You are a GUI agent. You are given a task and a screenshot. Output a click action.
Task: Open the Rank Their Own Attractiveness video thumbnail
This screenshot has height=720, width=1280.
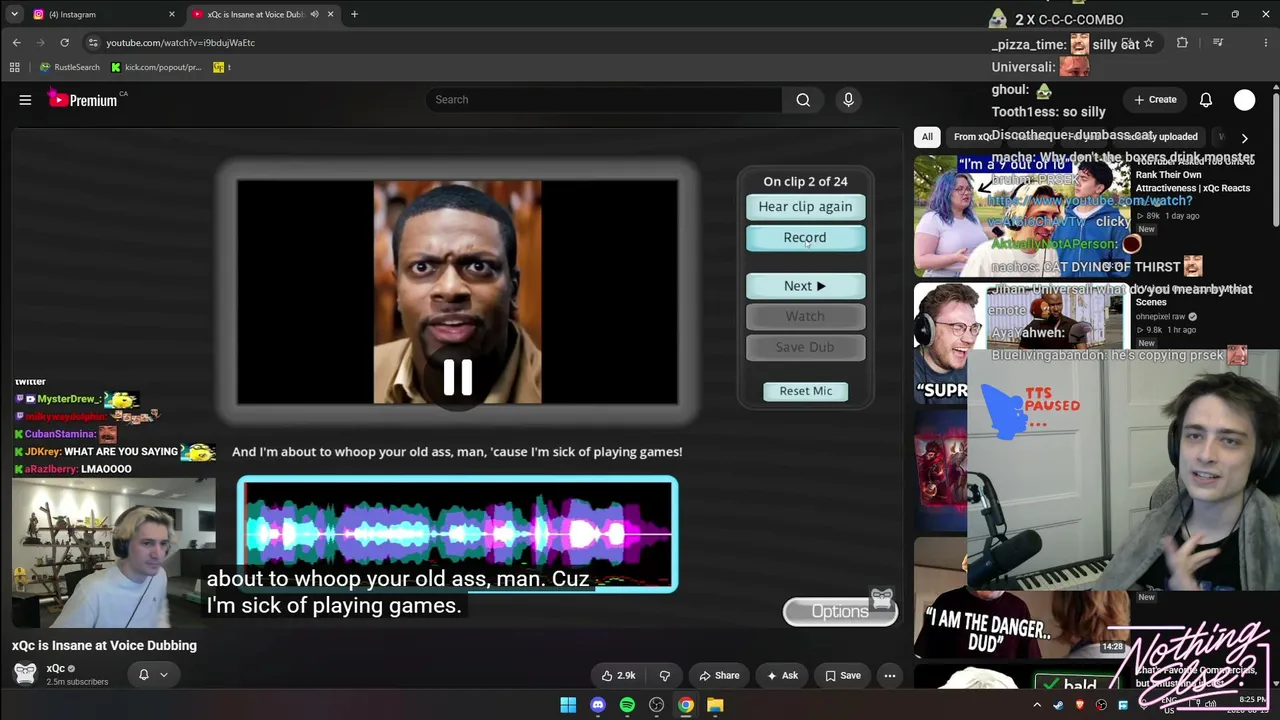(1022, 216)
